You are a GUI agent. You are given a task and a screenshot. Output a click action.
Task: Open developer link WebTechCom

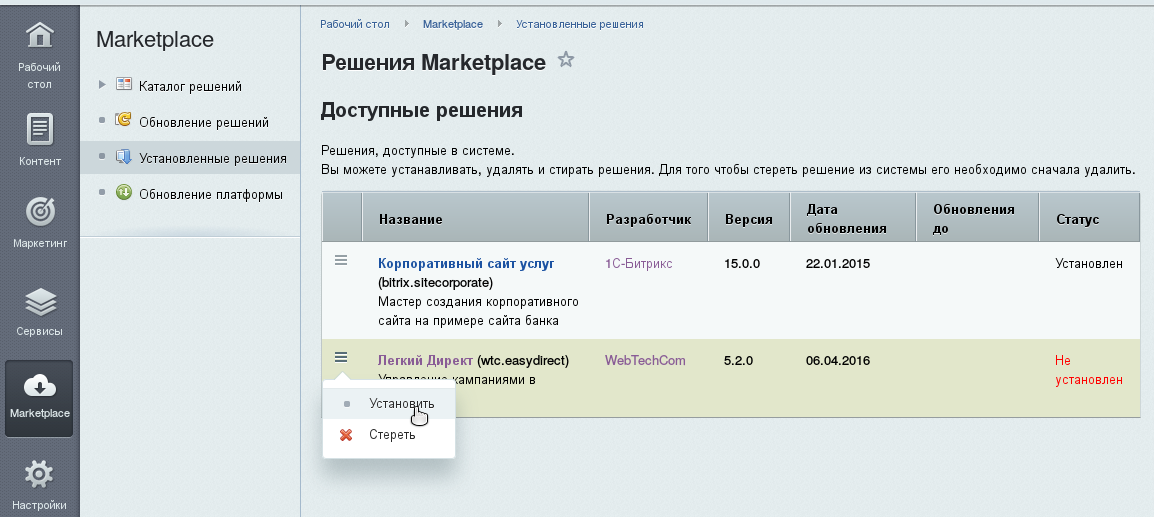(645, 360)
